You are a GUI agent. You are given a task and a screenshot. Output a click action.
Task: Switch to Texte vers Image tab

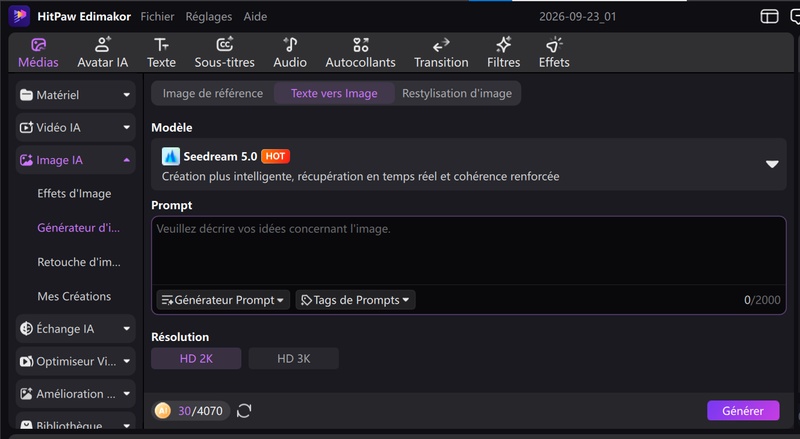coord(334,93)
